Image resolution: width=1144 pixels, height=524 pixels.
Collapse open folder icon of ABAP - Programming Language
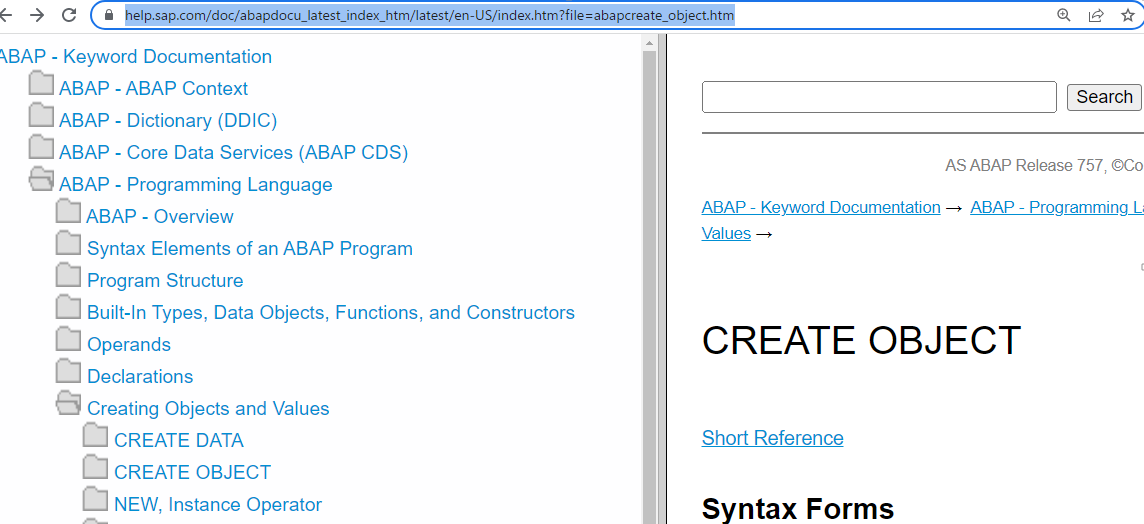pyautogui.click(x=42, y=180)
